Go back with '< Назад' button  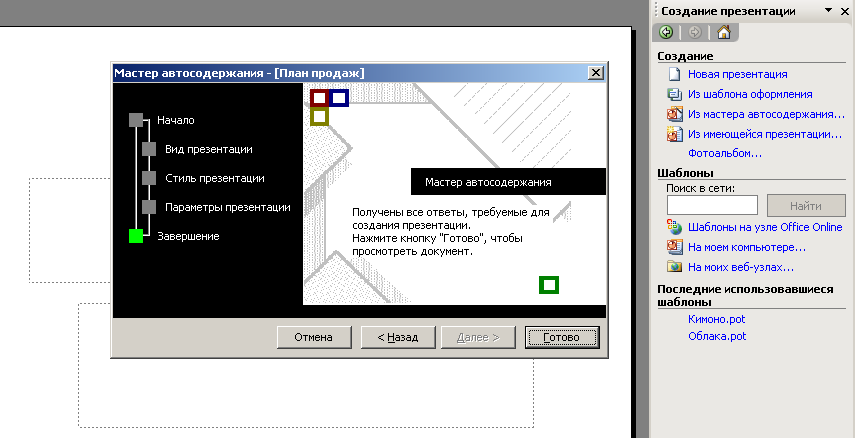coord(398,337)
